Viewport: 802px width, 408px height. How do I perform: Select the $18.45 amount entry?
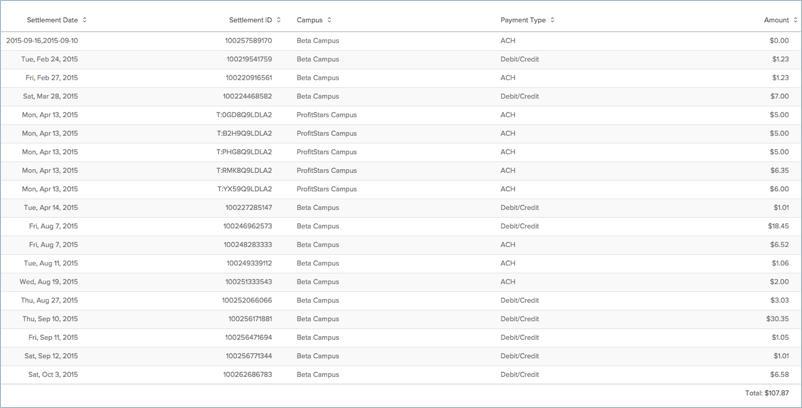pyautogui.click(x=778, y=226)
